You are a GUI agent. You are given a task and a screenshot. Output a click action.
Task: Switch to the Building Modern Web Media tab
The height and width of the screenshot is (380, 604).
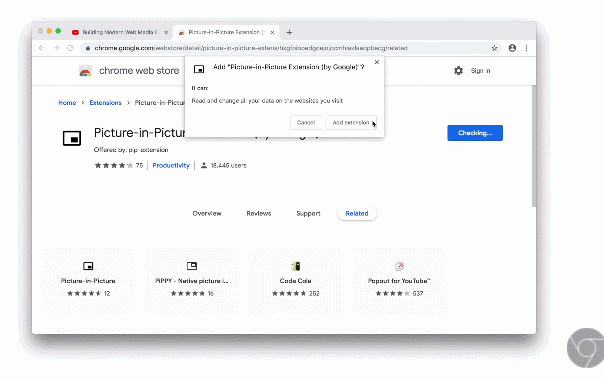pos(121,32)
